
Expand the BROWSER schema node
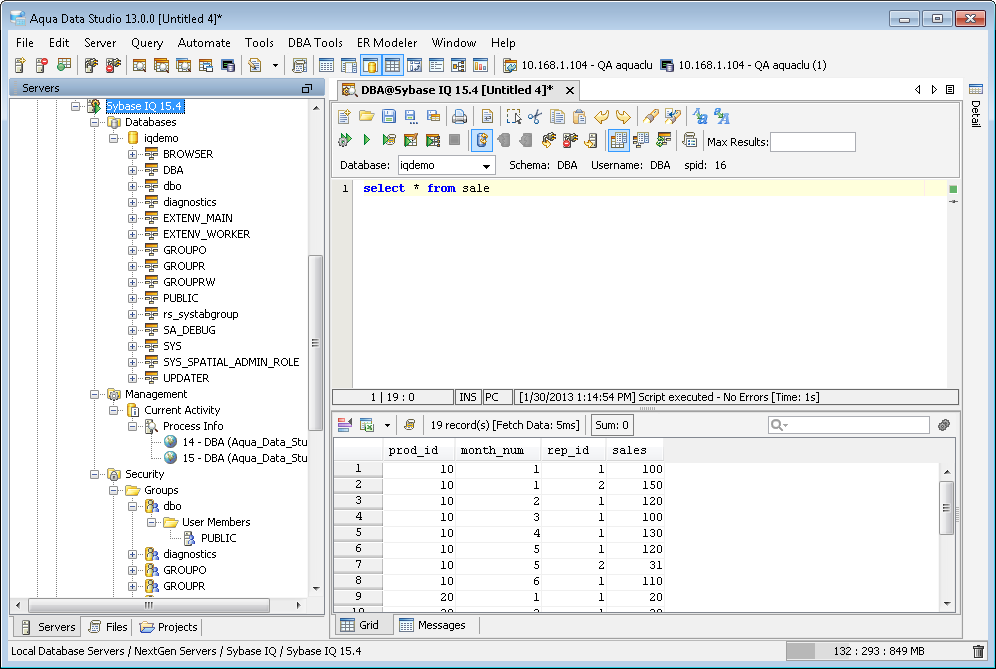(x=132, y=154)
